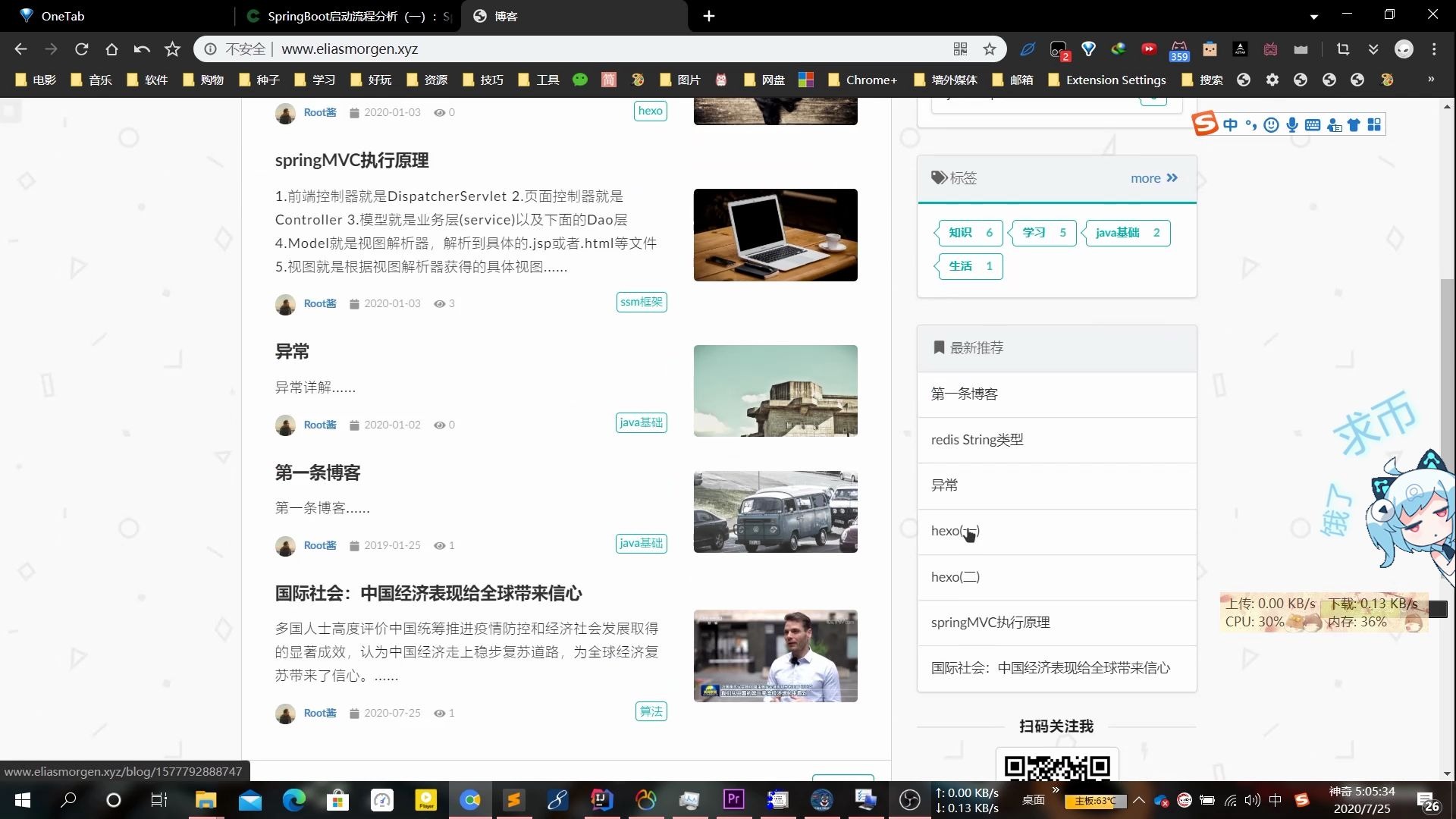This screenshot has width=1456, height=819.
Task: Toggle punctuation width on the Sogou toolbar
Action: 1250,124
